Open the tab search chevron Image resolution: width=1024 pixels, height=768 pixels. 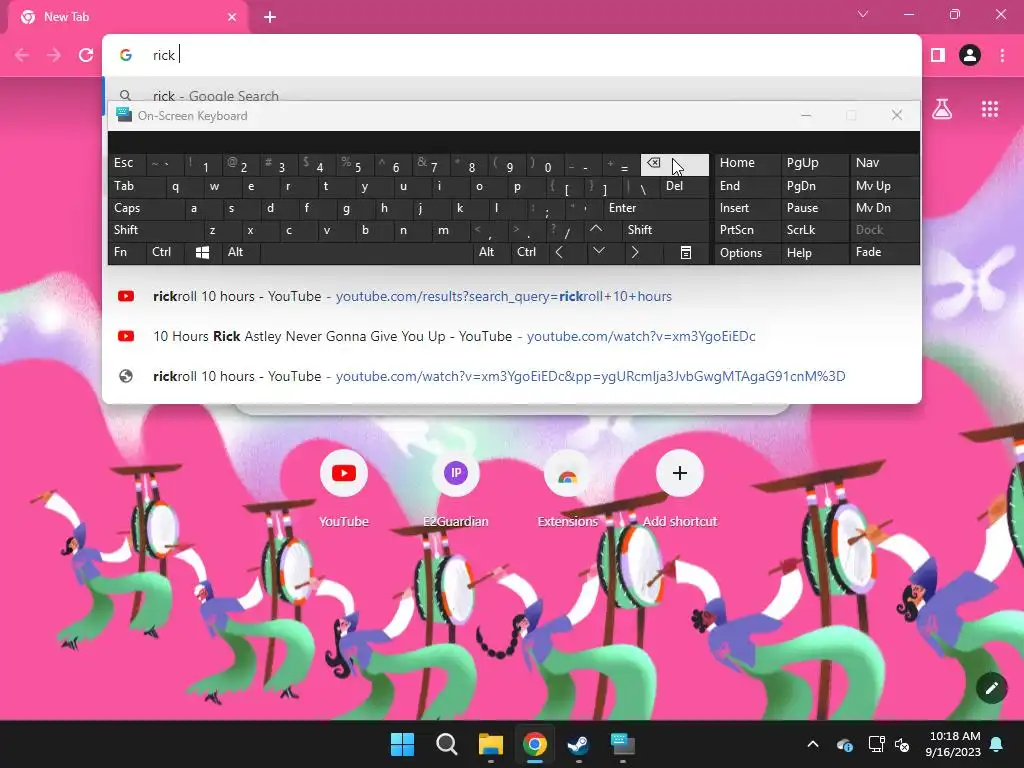[863, 14]
